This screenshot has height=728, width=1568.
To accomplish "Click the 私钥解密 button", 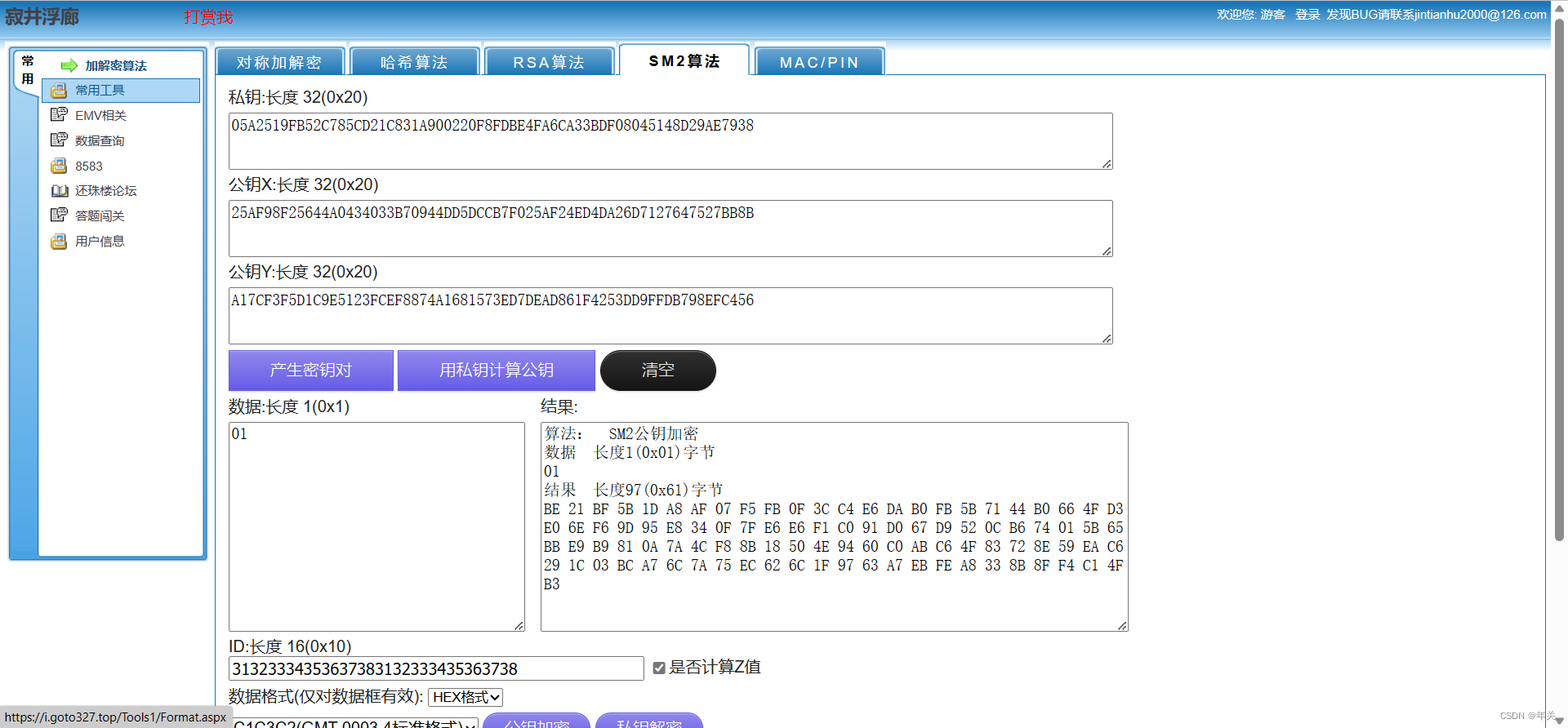I will (x=649, y=721).
